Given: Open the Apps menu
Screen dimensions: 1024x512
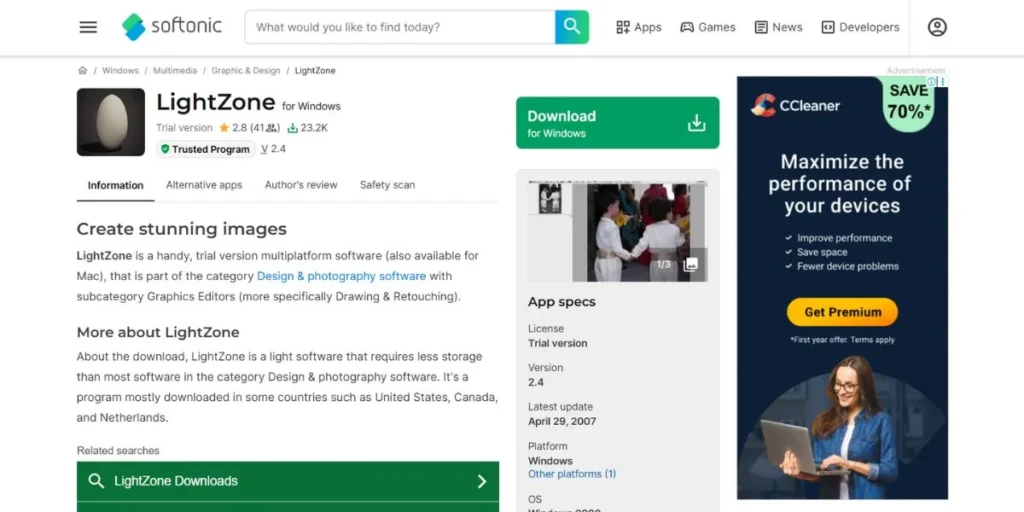Looking at the screenshot, I should pyautogui.click(x=638, y=27).
